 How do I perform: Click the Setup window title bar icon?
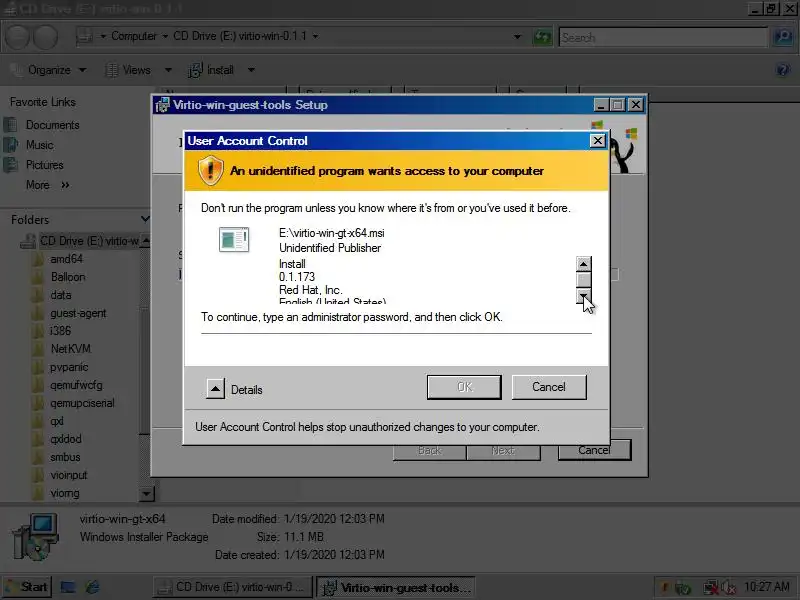(162, 105)
